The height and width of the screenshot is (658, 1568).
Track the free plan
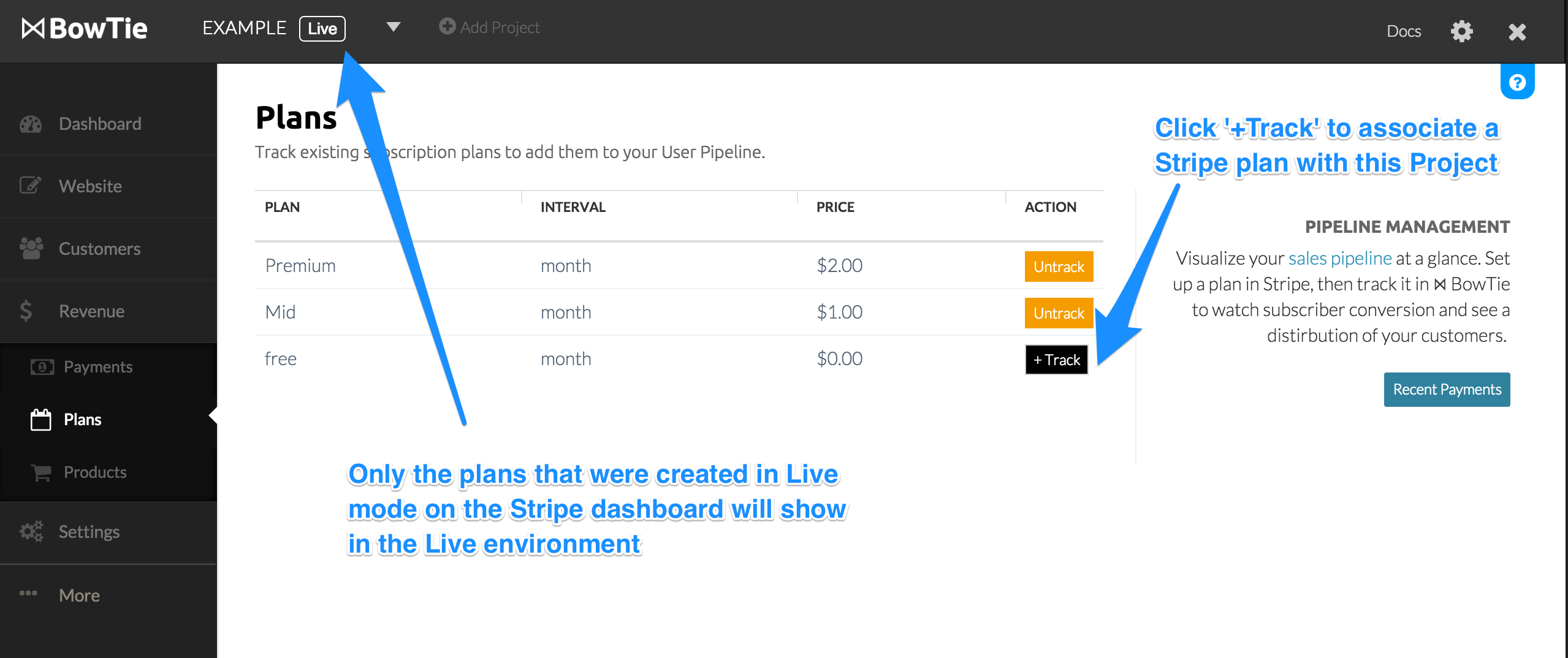coord(1057,360)
